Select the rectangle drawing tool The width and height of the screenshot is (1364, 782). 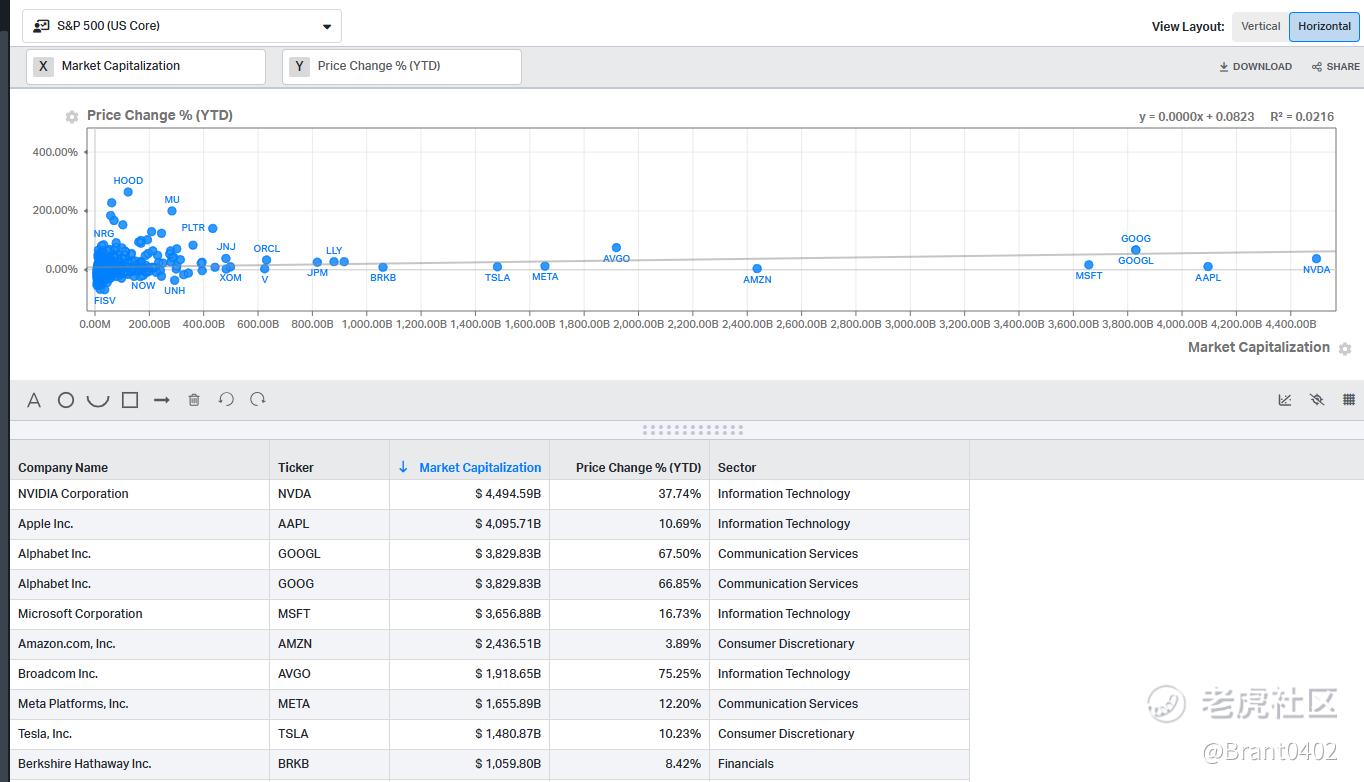(x=130, y=400)
